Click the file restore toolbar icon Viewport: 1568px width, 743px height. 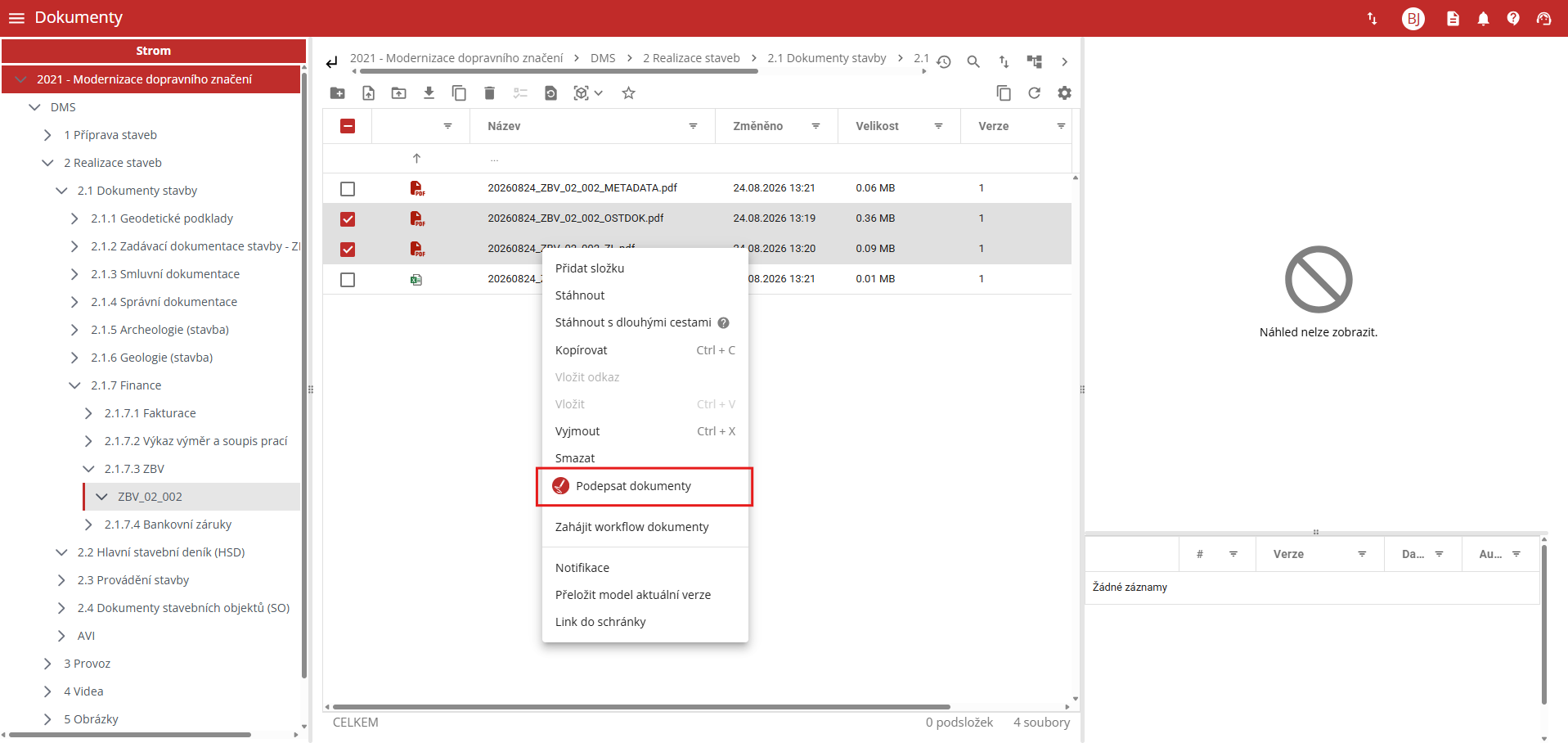pyautogui.click(x=550, y=93)
